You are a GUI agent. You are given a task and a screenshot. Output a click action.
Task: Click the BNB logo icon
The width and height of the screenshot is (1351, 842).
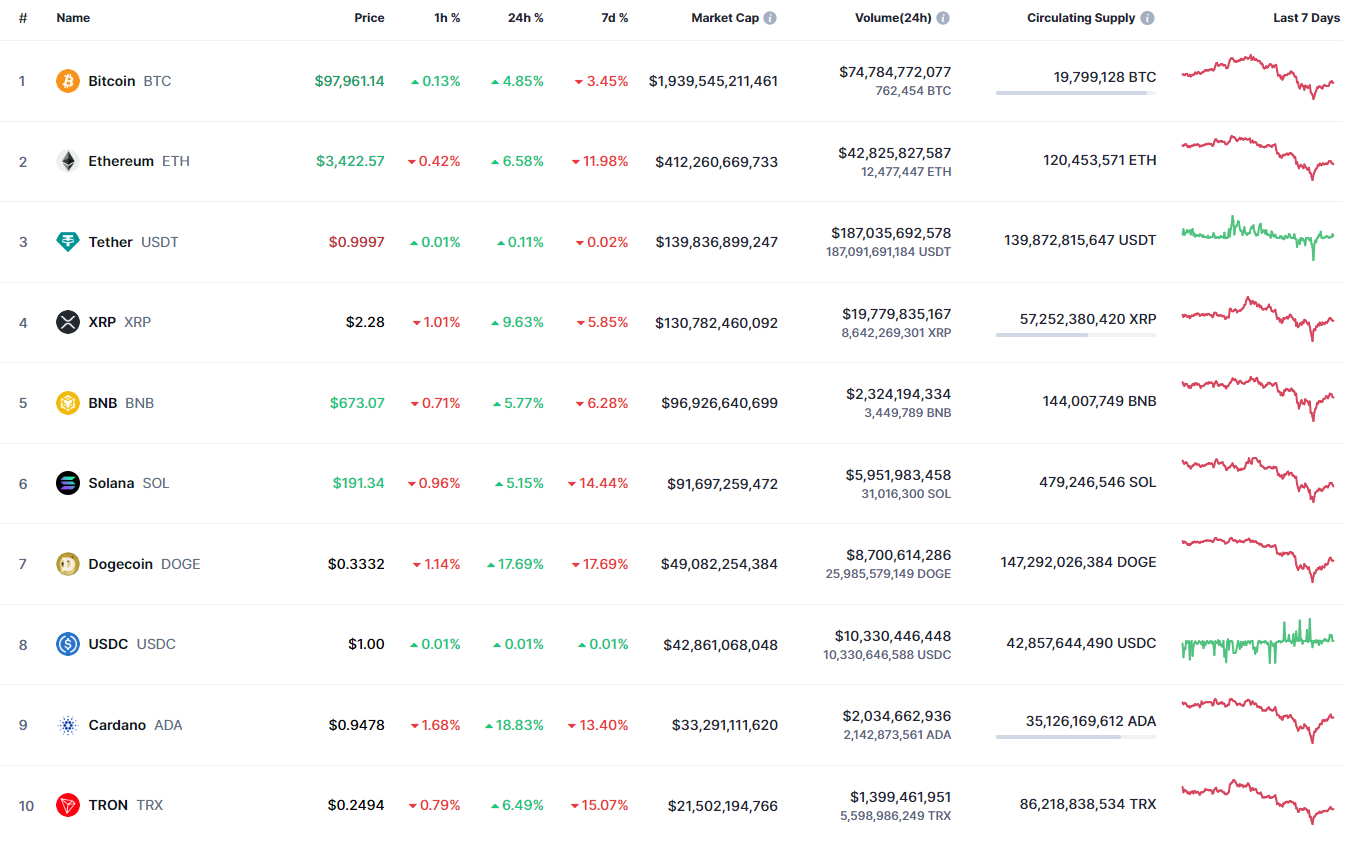coord(68,403)
